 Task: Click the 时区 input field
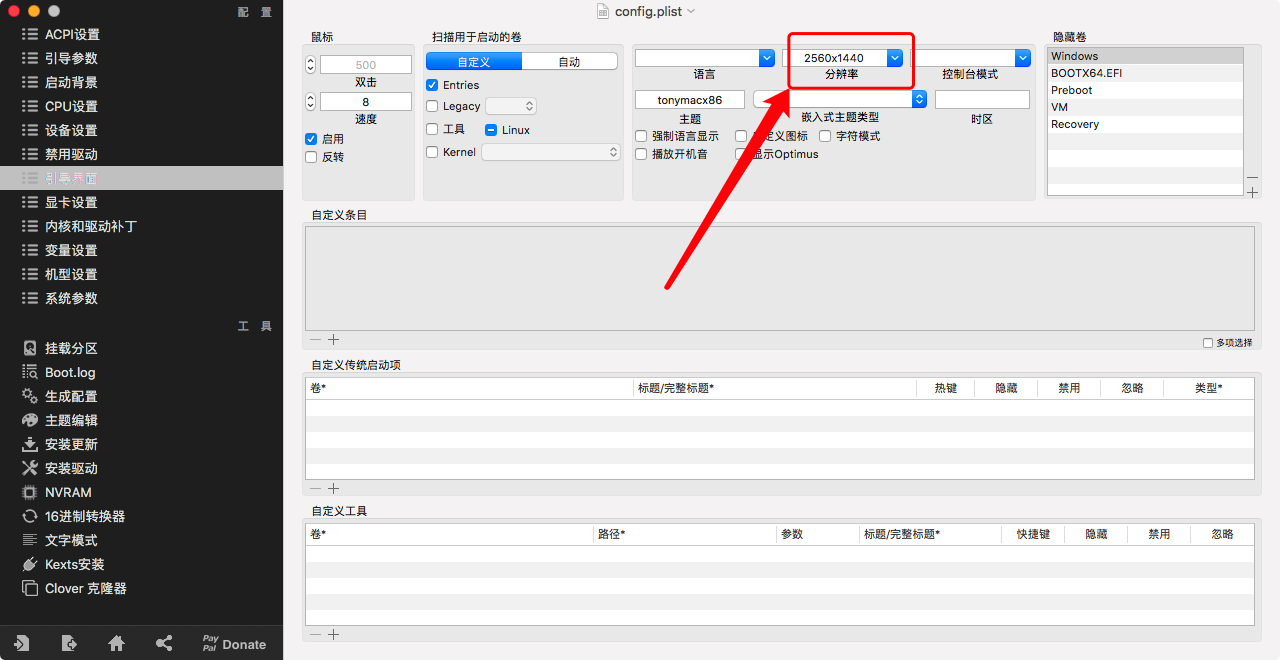(982, 100)
